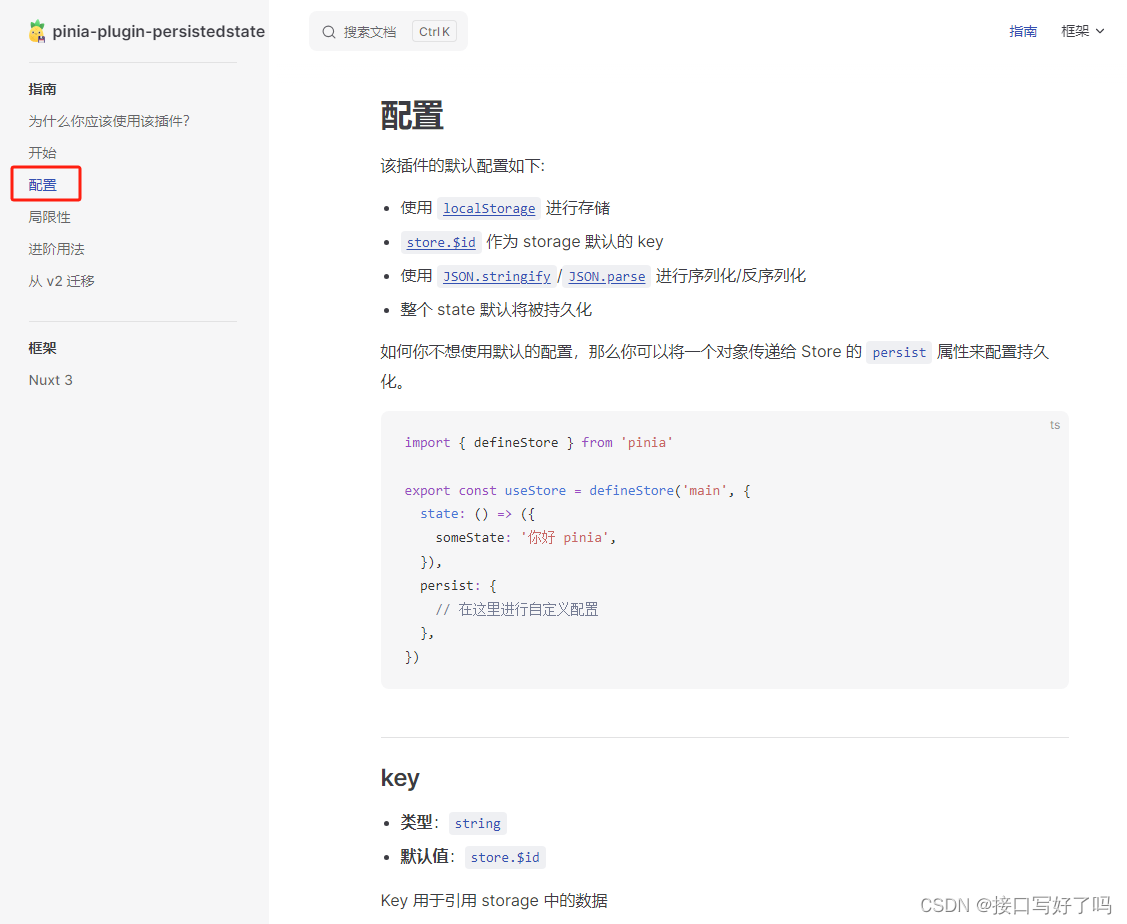
Task: Switch to 配置 in the sidebar
Action: click(43, 184)
